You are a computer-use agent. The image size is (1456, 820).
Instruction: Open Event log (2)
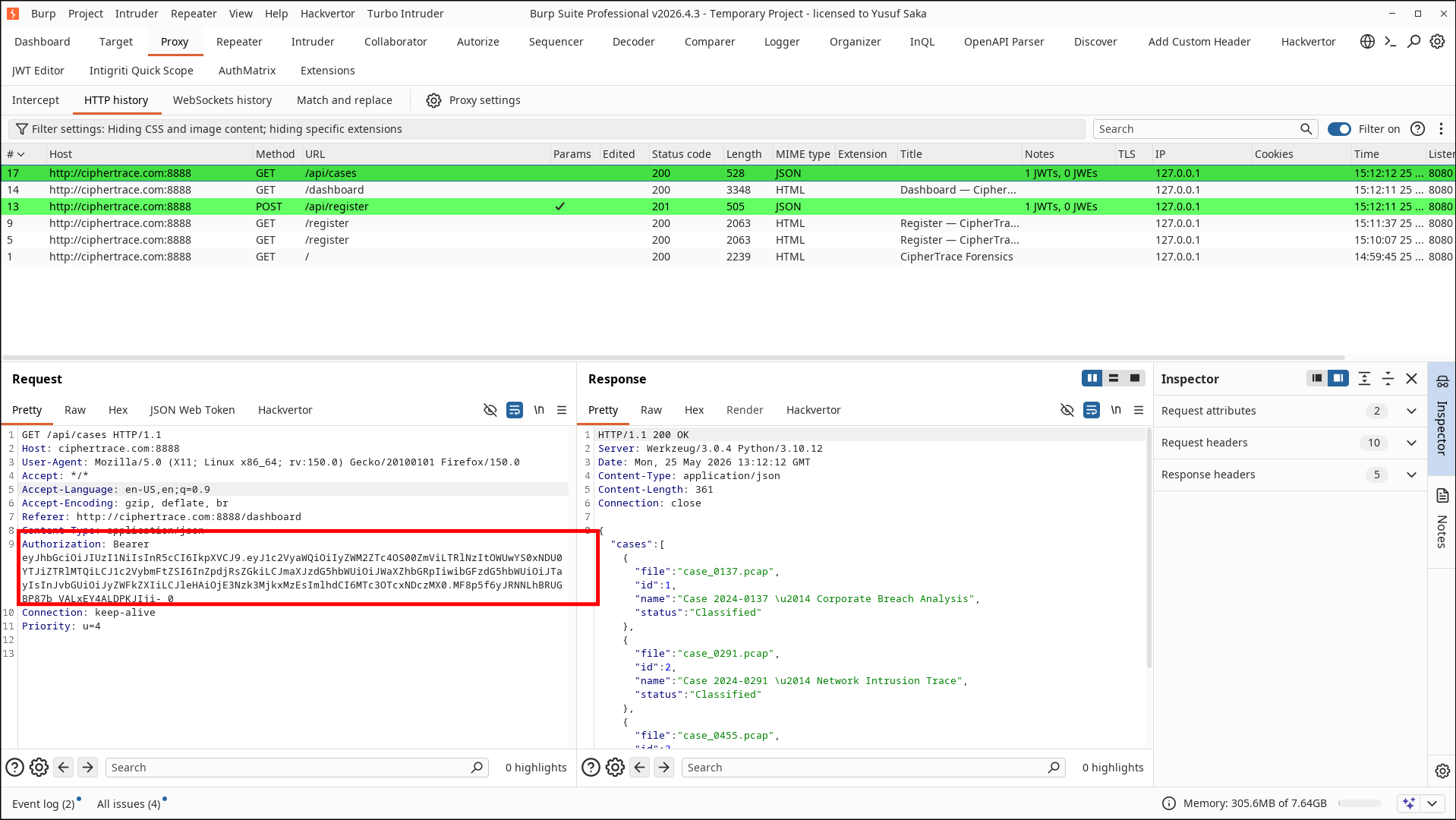coord(43,804)
